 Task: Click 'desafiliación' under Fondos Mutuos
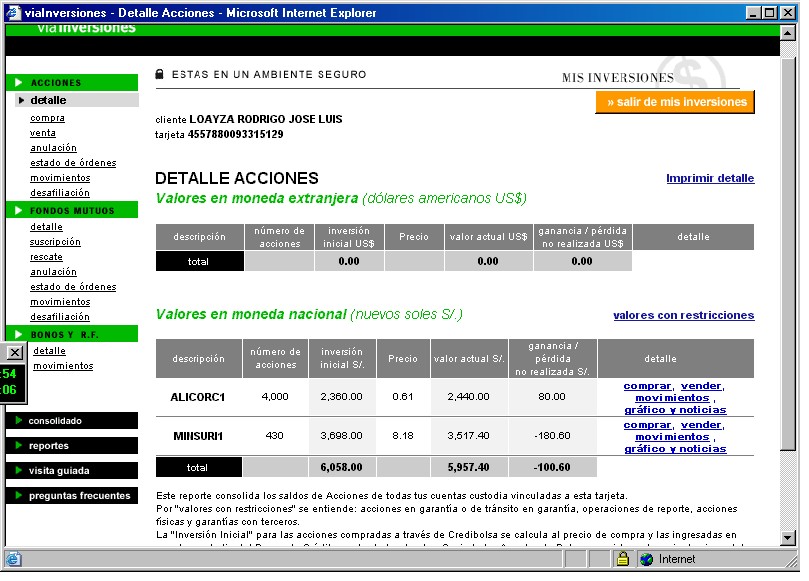[x=60, y=316]
